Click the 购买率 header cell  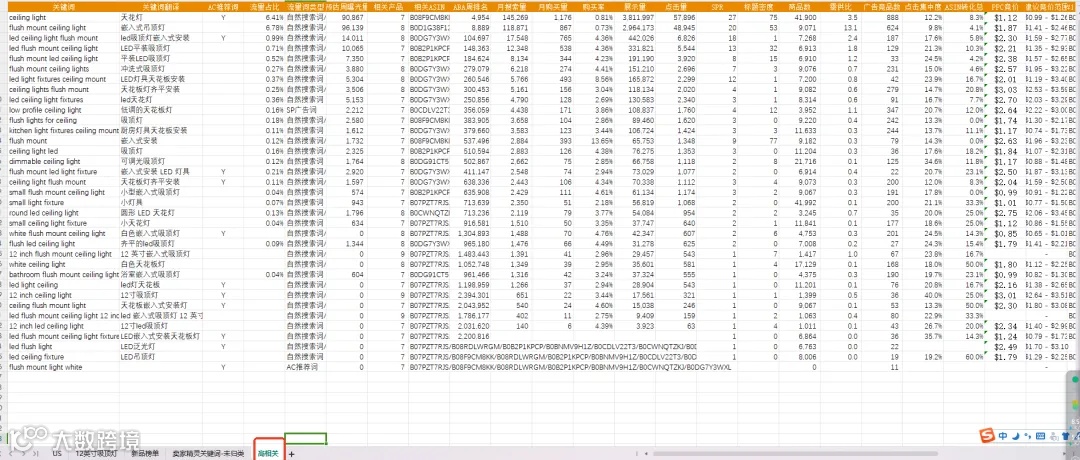[x=592, y=6]
